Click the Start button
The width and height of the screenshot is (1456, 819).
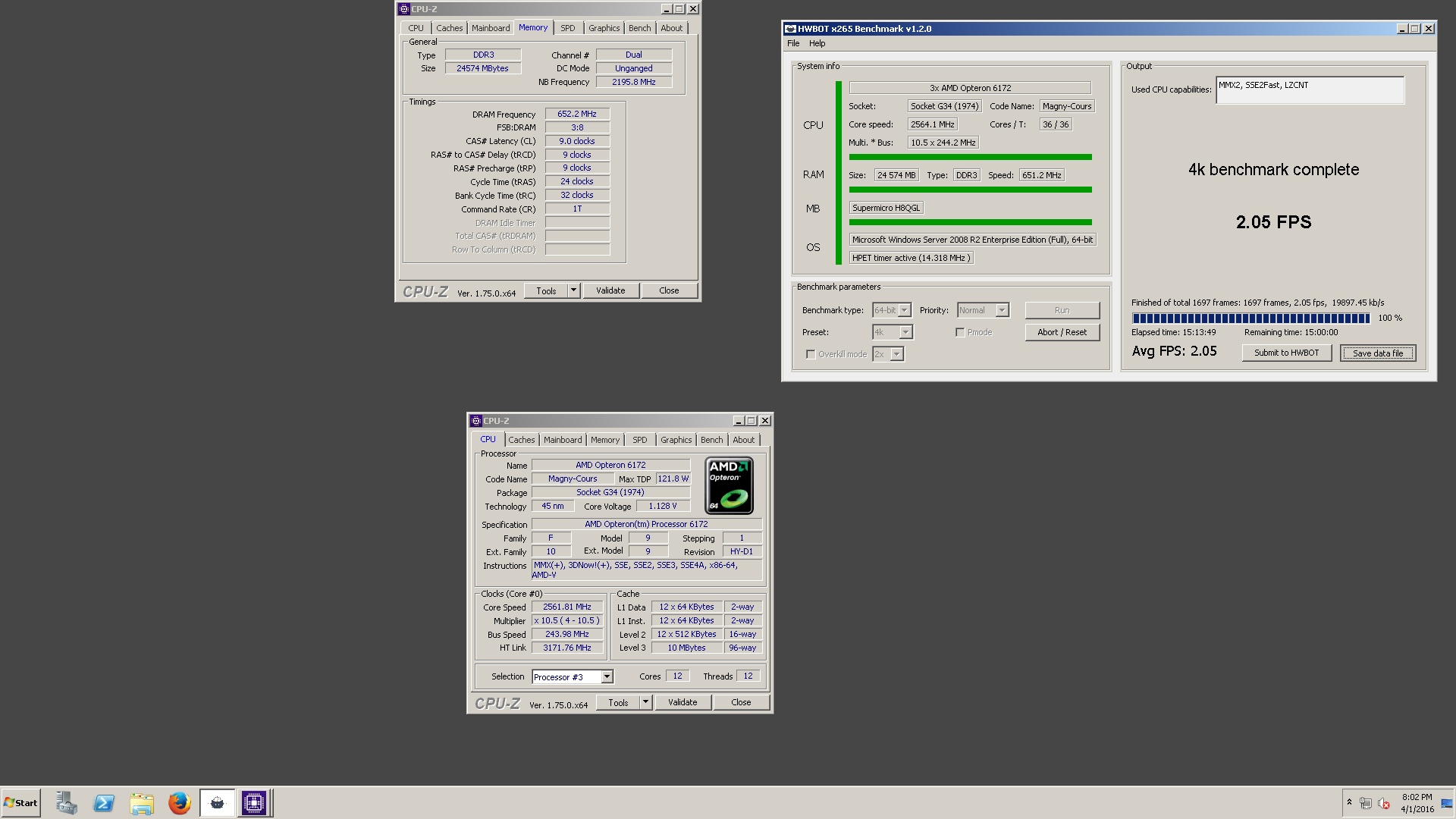[x=20, y=803]
